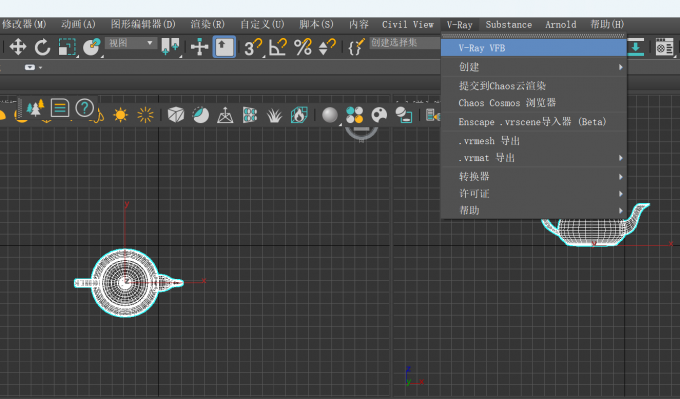Viewport: 680px width, 399px height.
Task: Open Chaos Cosmos 浏览器
Action: click(534, 103)
